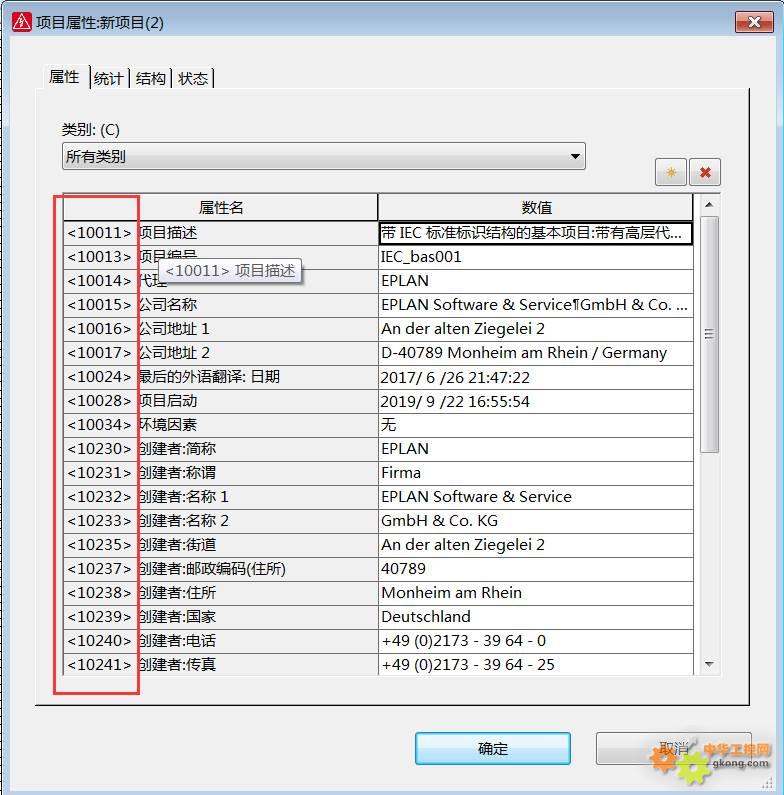Click the <10013> property number cell
This screenshot has width=784, height=795.
[100, 257]
